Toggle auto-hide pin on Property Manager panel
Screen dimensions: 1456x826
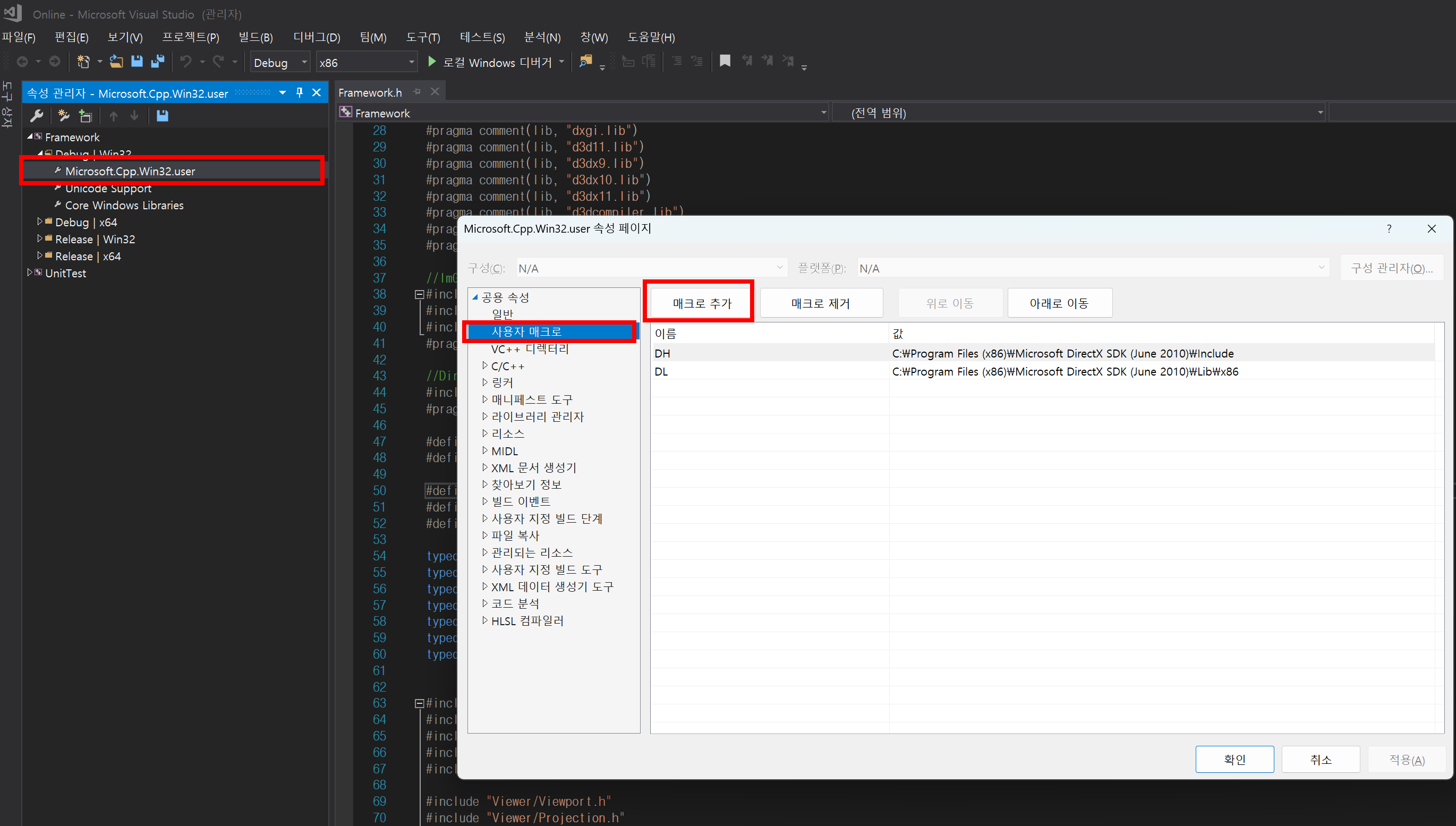point(300,92)
